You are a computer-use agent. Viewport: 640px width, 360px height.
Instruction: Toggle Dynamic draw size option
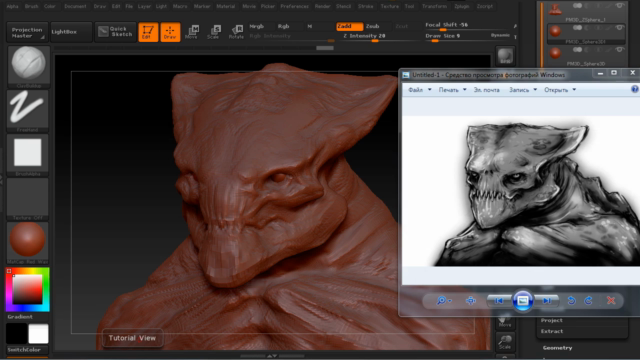500,36
